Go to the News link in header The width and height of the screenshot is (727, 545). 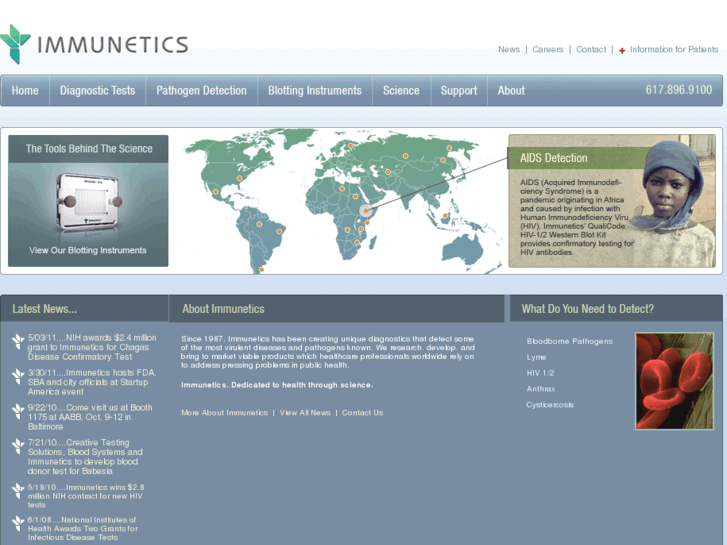[509, 50]
